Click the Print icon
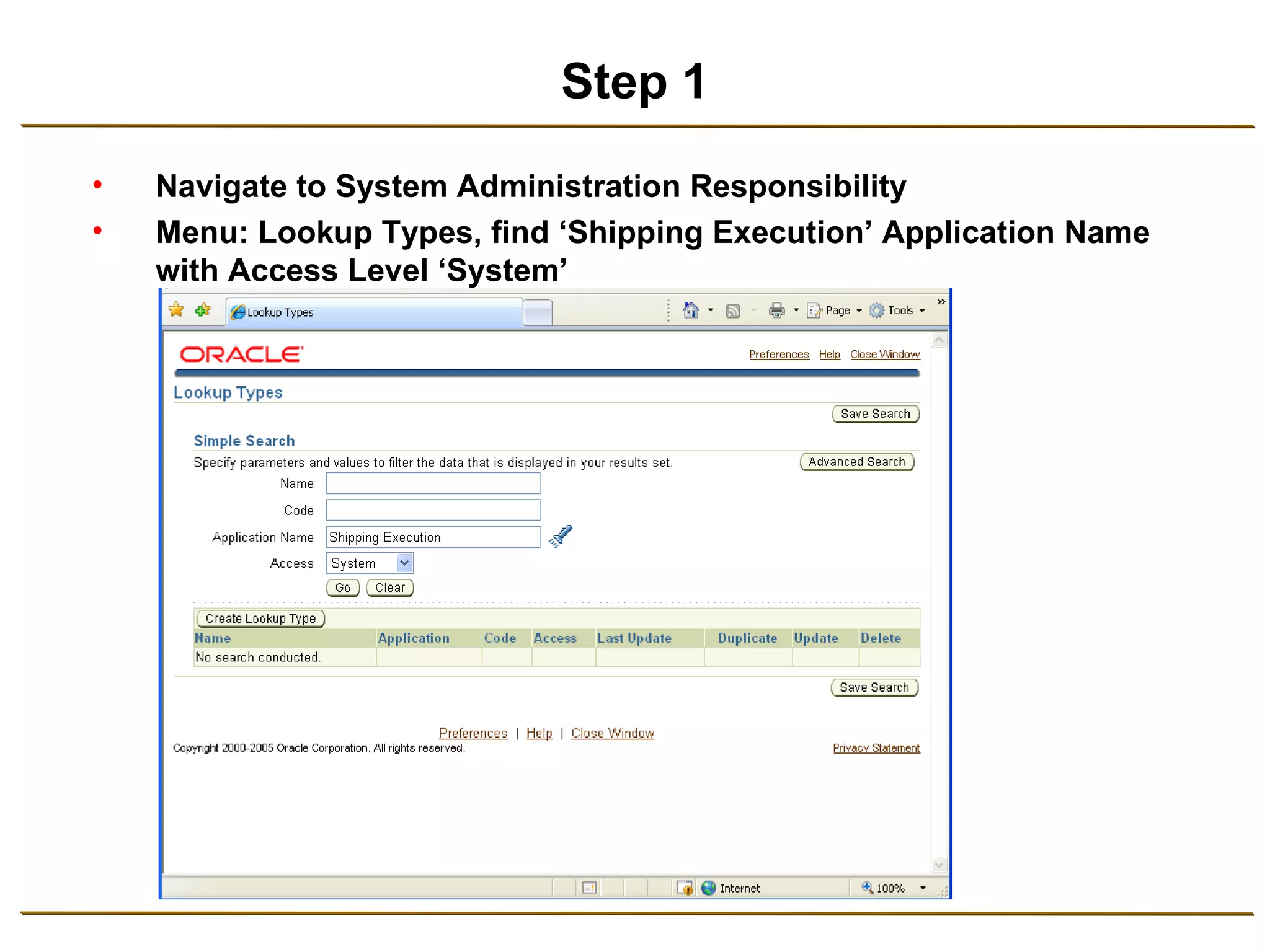 [776, 310]
